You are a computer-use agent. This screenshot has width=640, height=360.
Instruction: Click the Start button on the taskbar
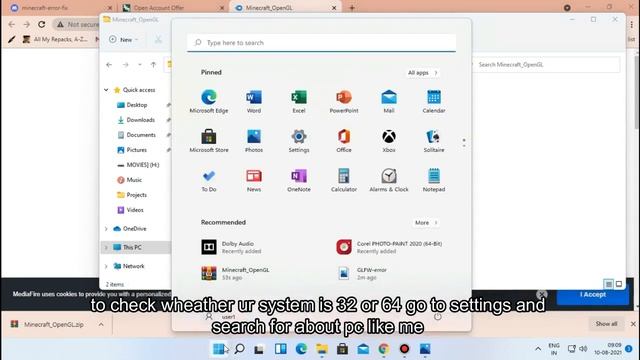point(219,349)
